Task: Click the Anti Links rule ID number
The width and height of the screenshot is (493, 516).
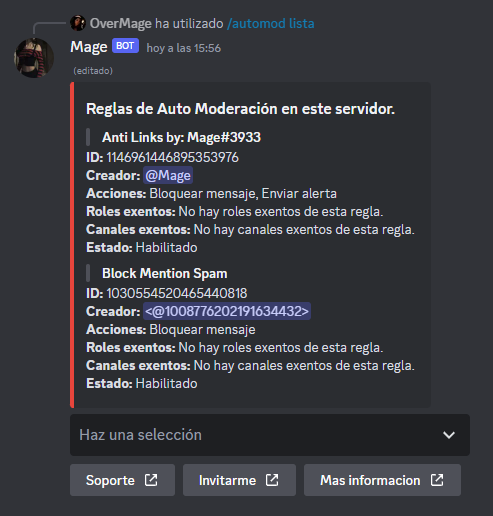Action: point(173,157)
